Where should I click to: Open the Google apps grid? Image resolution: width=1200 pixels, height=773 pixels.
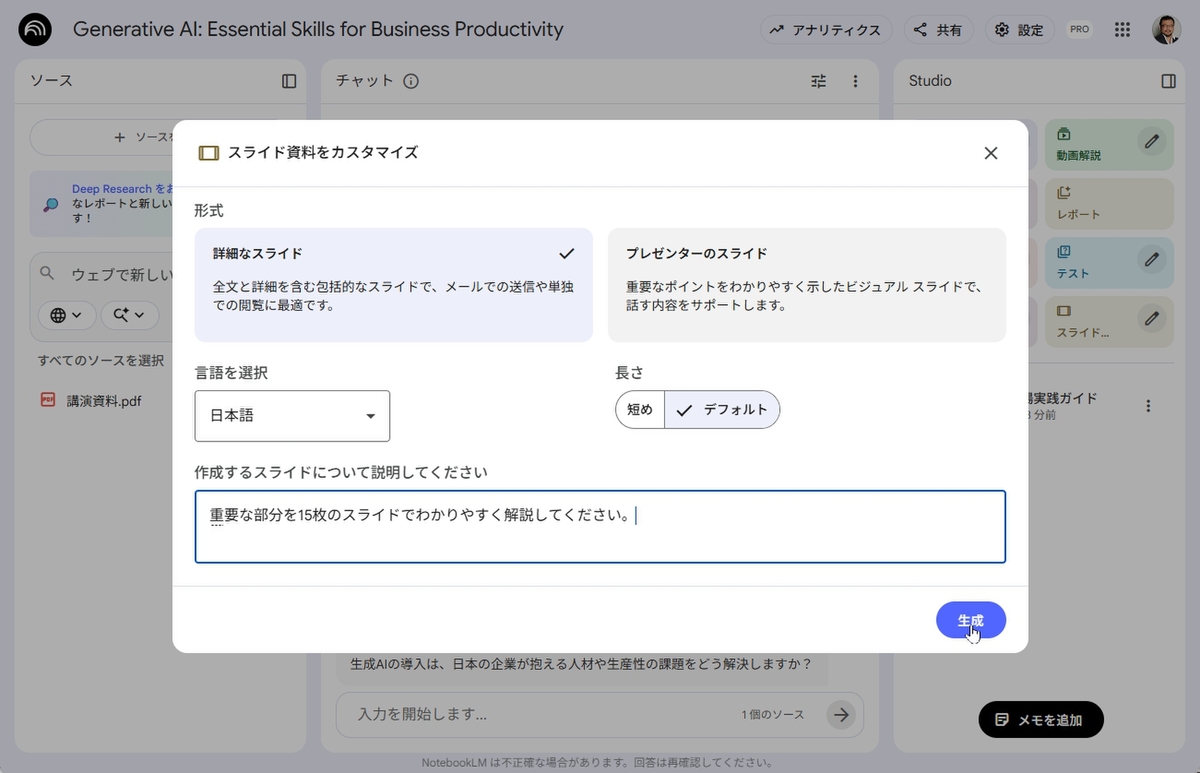pos(1122,30)
